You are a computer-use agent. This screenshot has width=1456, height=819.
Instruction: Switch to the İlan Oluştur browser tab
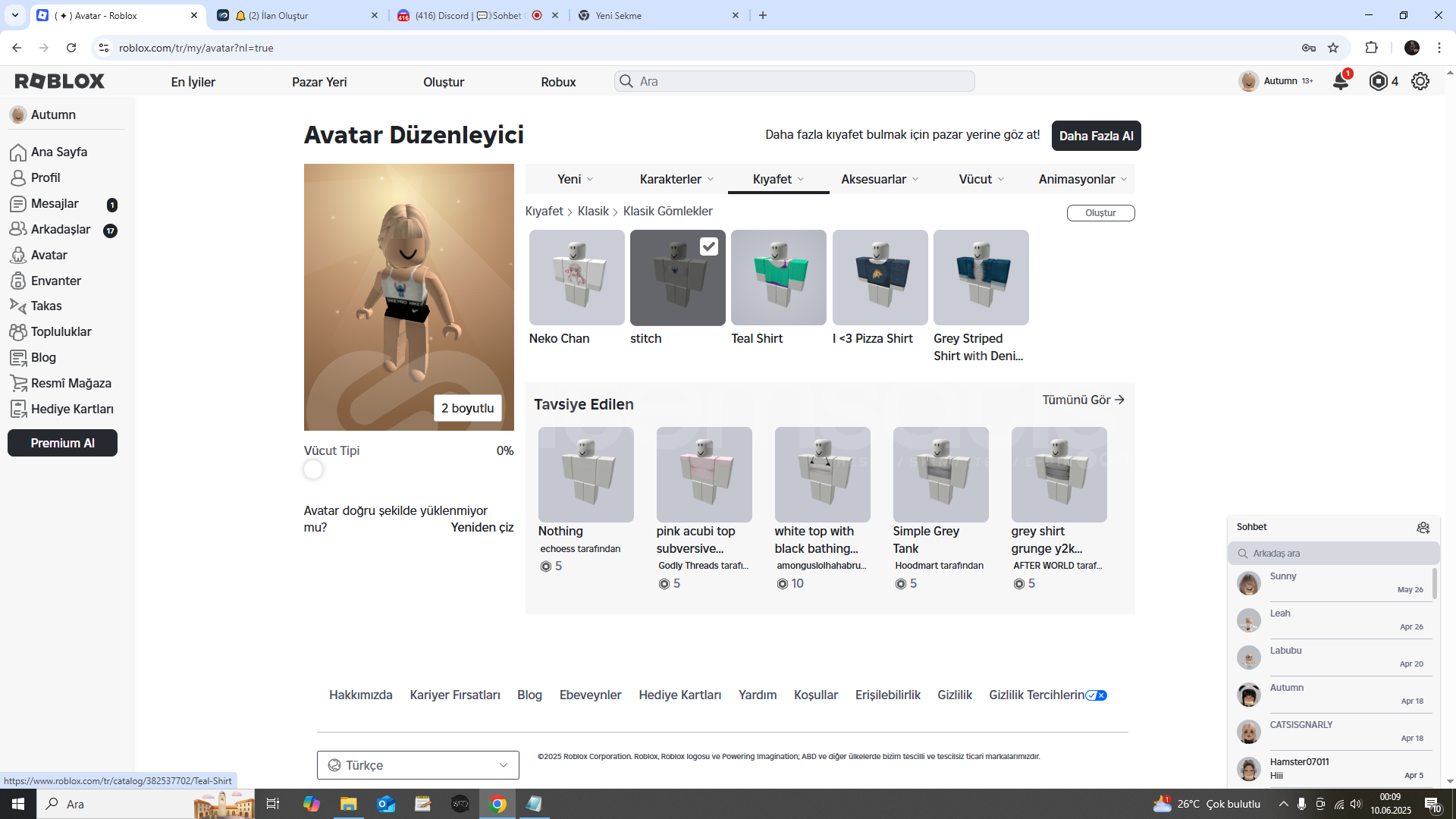click(297, 15)
